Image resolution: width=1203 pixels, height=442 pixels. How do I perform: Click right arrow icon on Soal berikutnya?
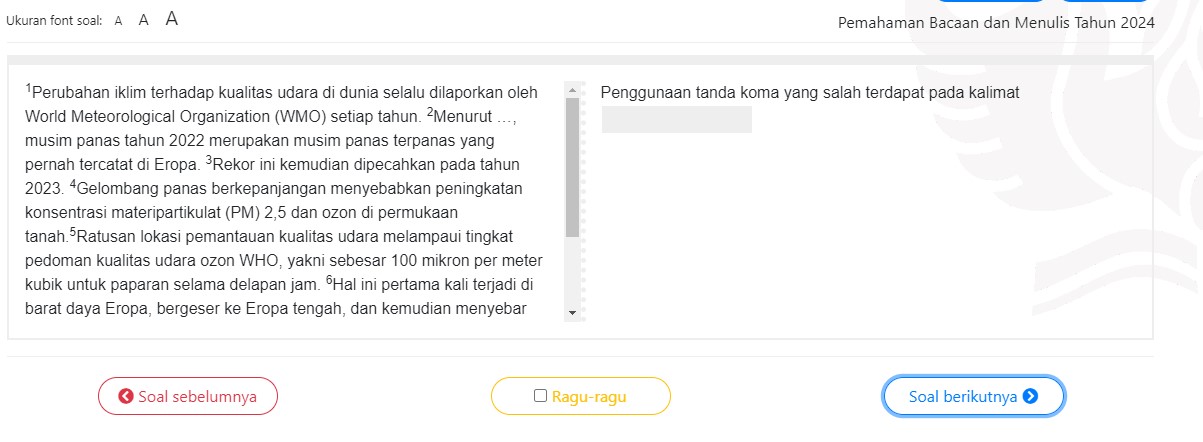tap(1031, 397)
